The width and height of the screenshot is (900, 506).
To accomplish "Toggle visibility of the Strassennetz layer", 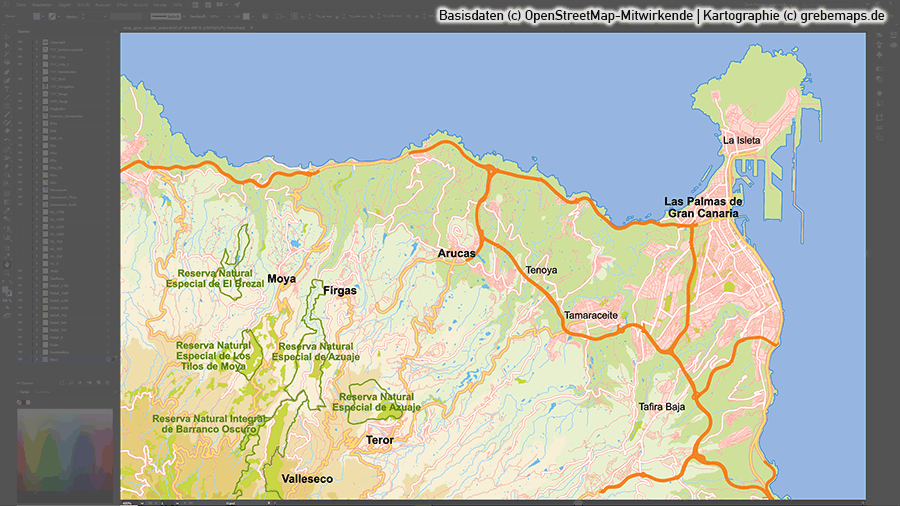I will [x=22, y=188].
